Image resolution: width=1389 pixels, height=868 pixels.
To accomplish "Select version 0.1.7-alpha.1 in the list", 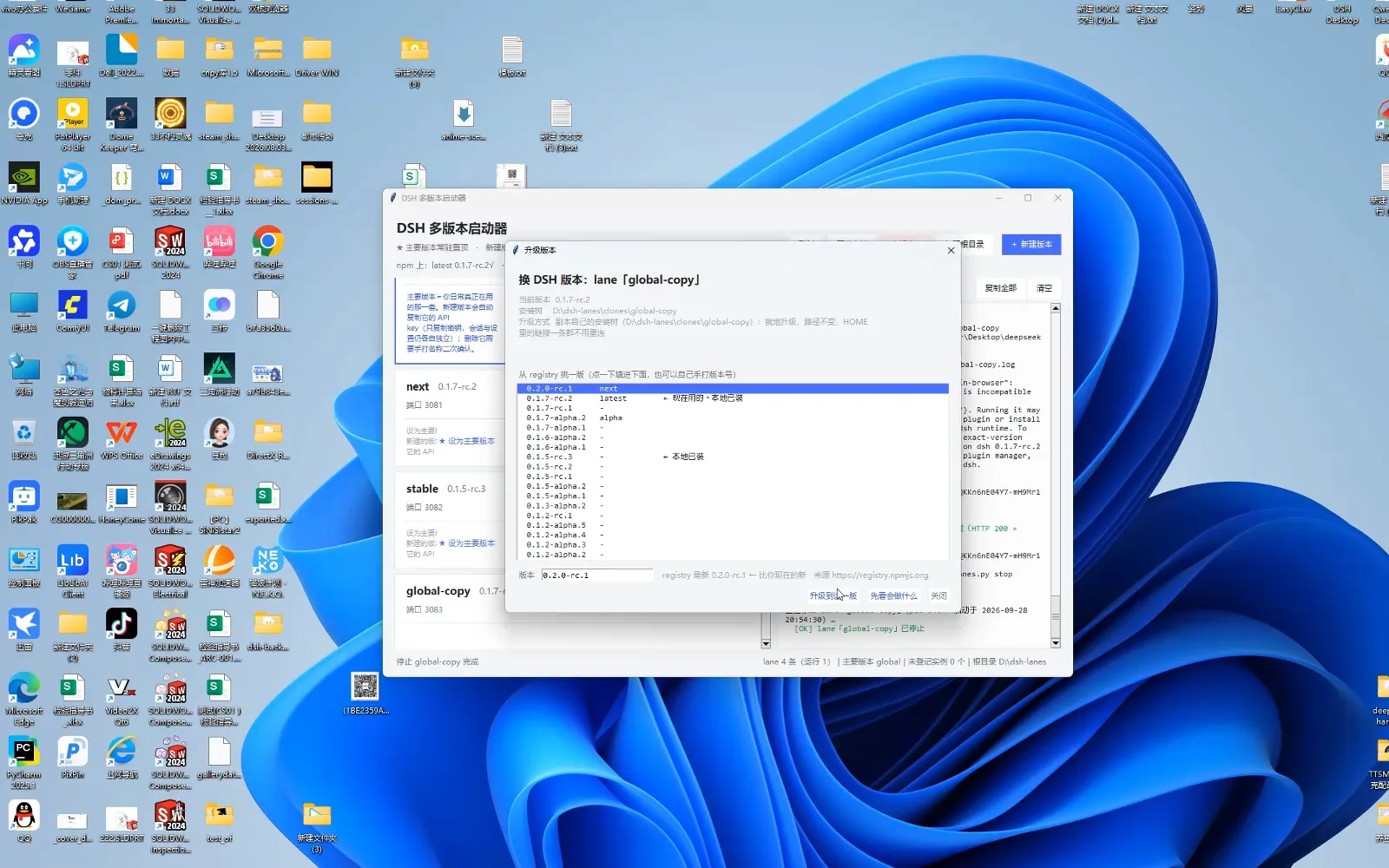I will coord(733,428).
